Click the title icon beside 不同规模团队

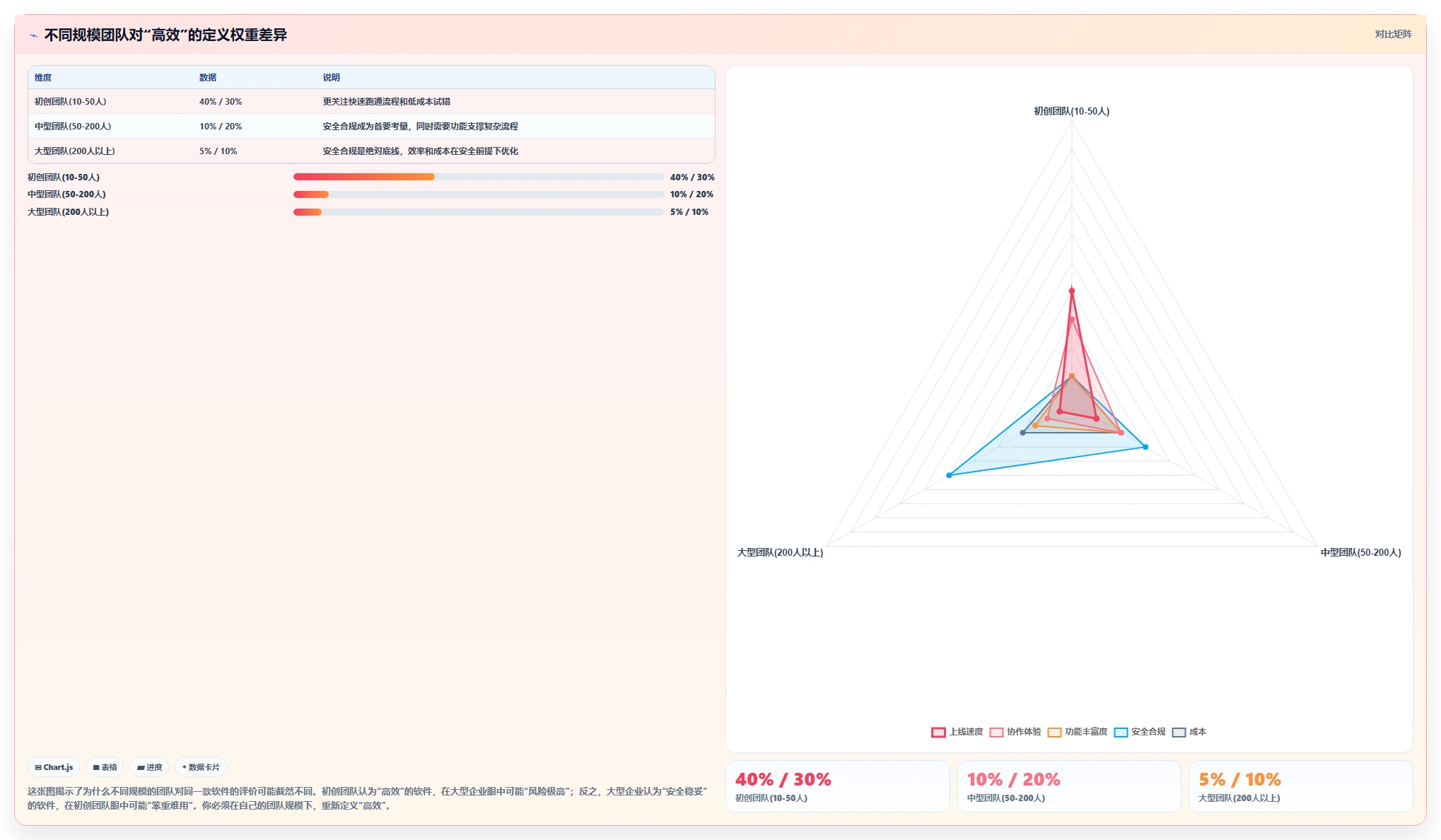point(33,35)
